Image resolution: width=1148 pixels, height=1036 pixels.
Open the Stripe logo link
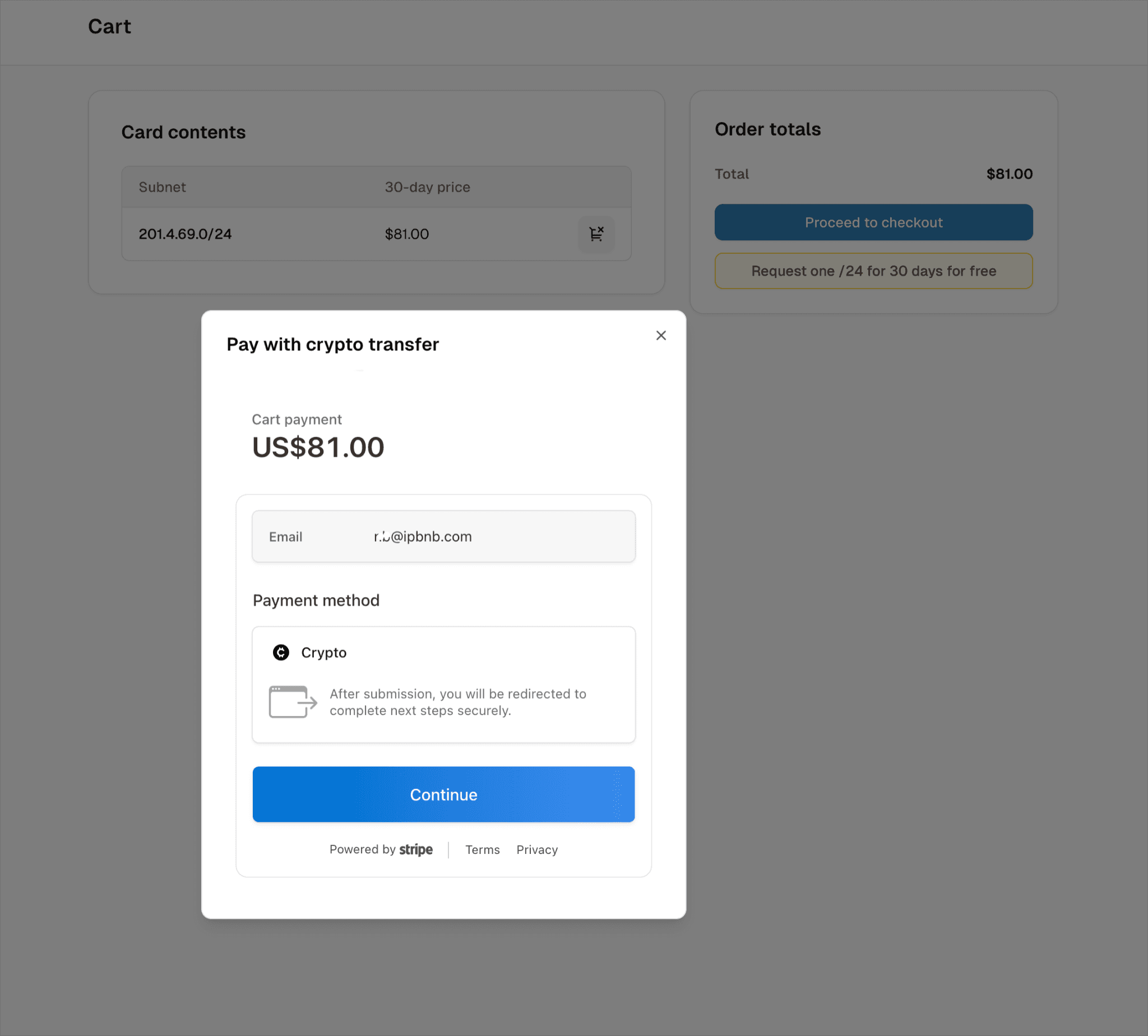416,849
